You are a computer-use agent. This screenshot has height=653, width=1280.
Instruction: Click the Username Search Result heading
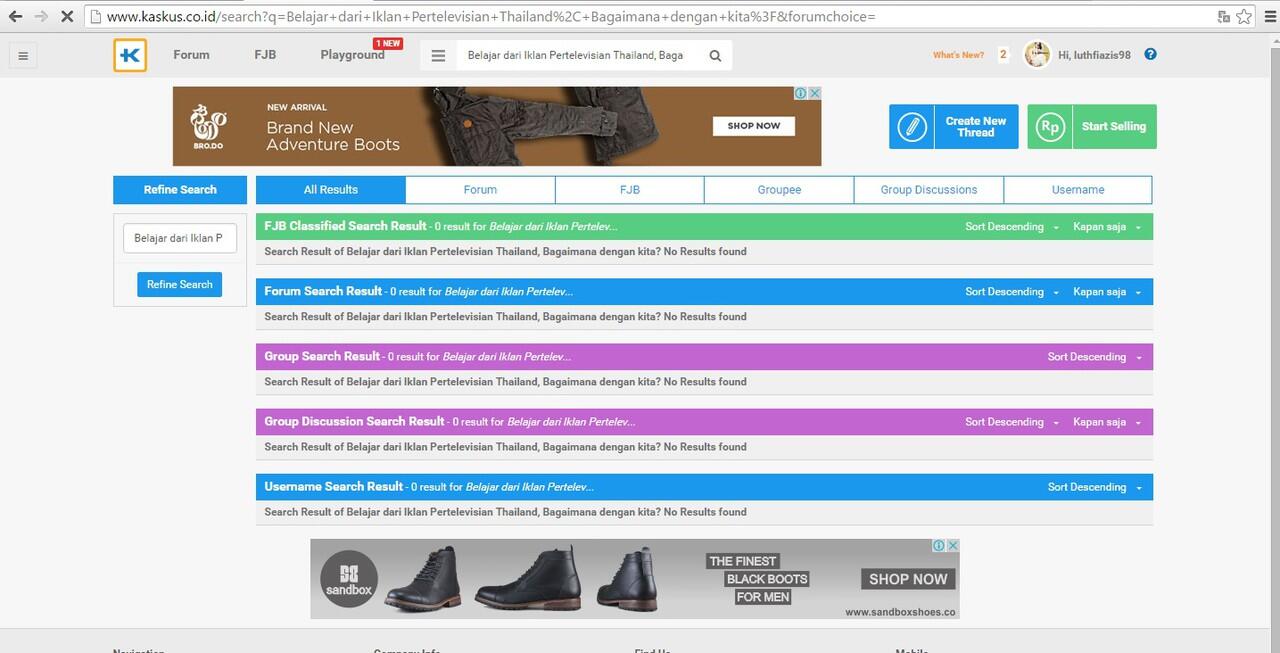point(333,486)
